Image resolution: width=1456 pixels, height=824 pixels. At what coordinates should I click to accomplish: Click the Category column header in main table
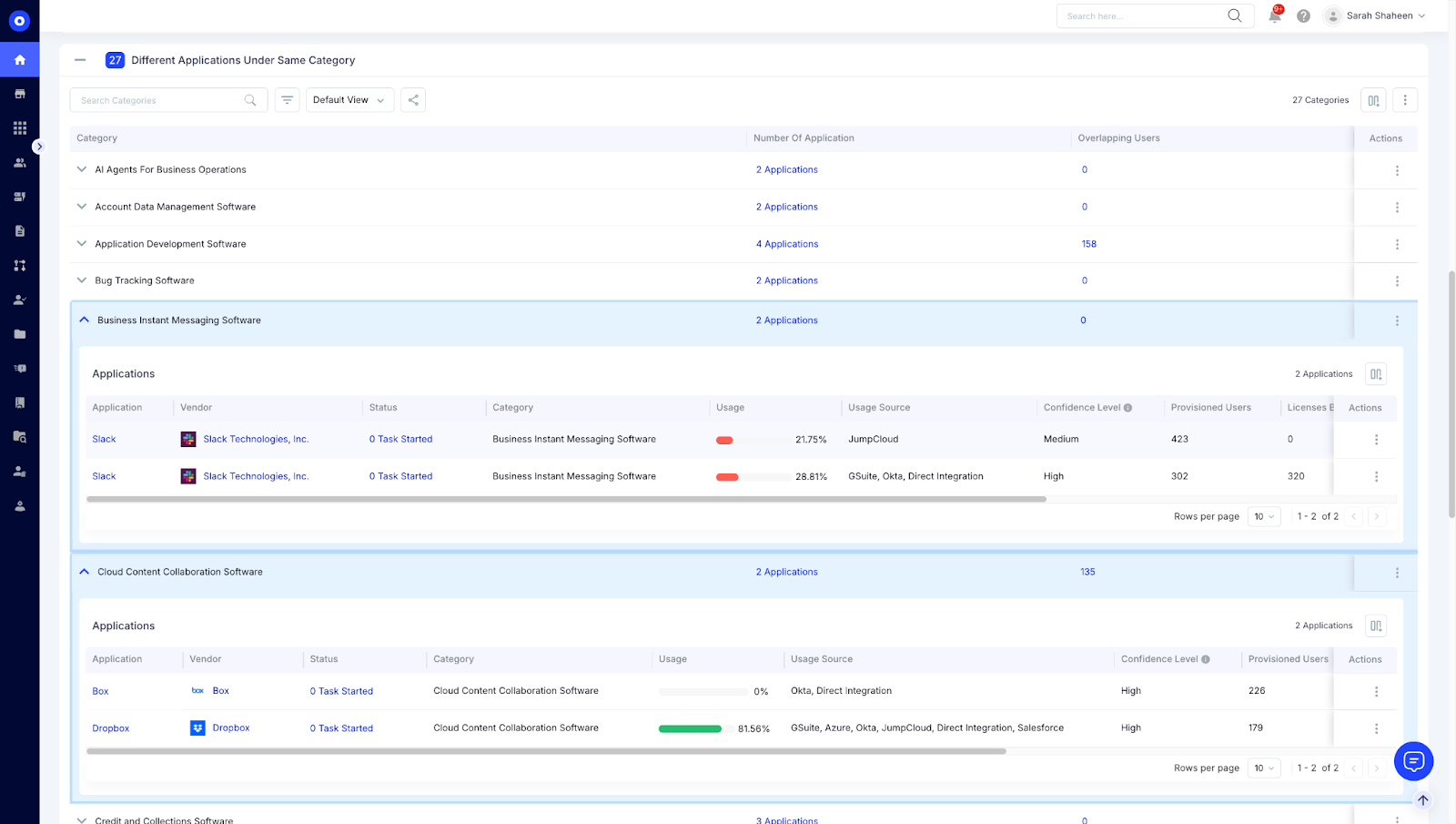pos(96,138)
